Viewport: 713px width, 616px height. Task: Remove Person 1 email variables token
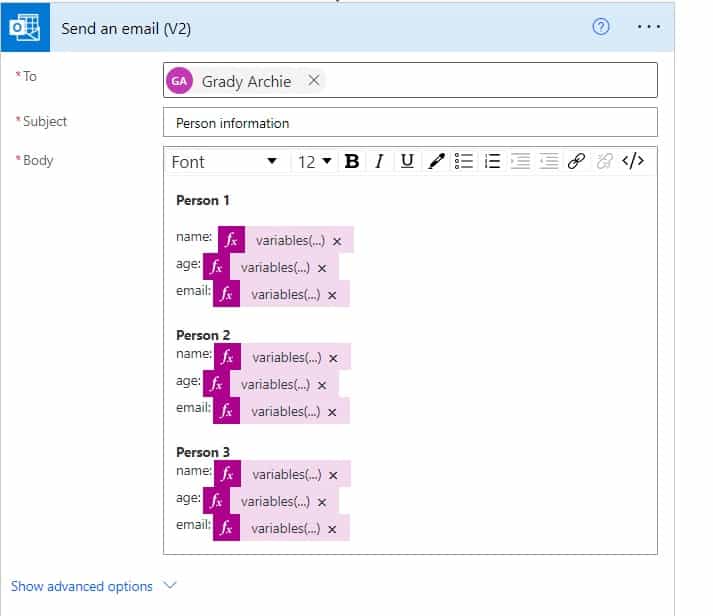click(x=332, y=295)
